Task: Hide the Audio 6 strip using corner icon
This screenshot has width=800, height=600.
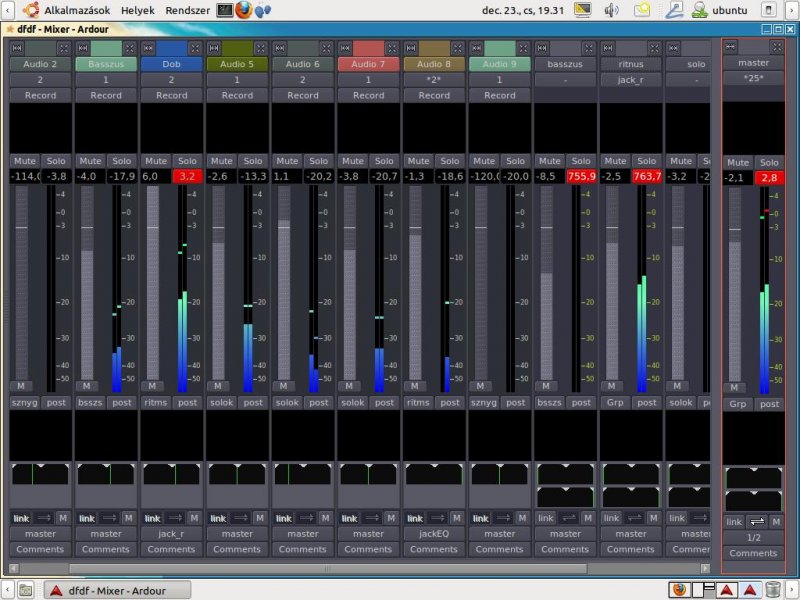Action: 326,48
